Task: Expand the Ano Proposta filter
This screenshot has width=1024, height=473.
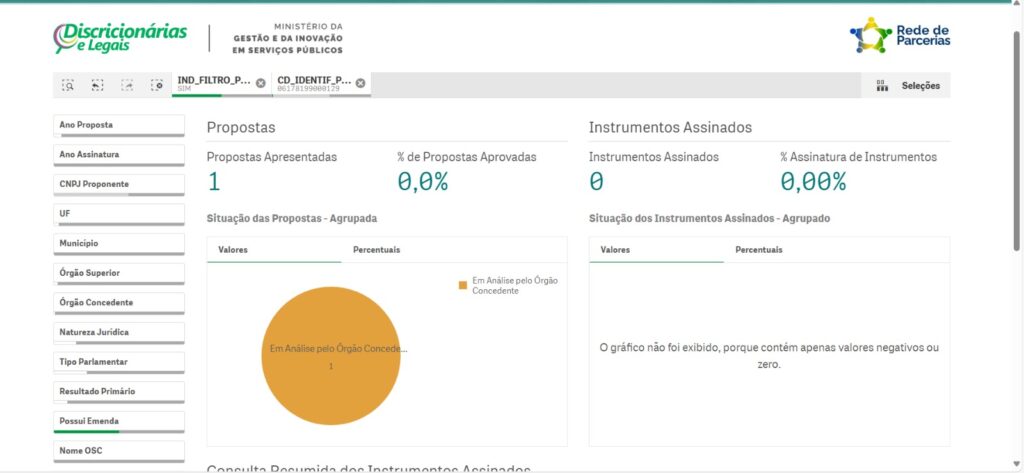Action: tap(119, 126)
